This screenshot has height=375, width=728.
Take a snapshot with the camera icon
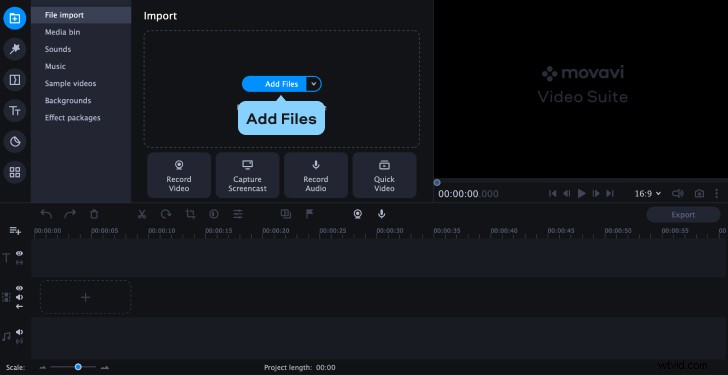(699, 194)
